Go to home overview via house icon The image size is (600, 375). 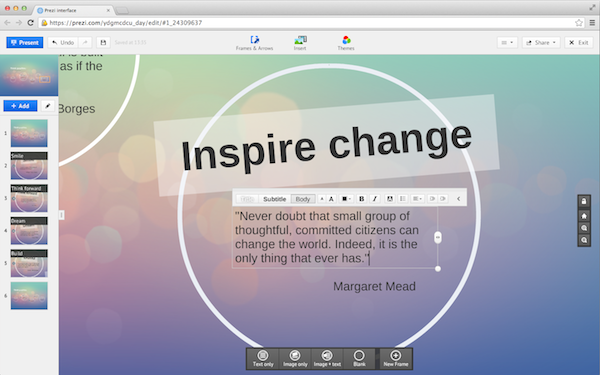pos(584,216)
